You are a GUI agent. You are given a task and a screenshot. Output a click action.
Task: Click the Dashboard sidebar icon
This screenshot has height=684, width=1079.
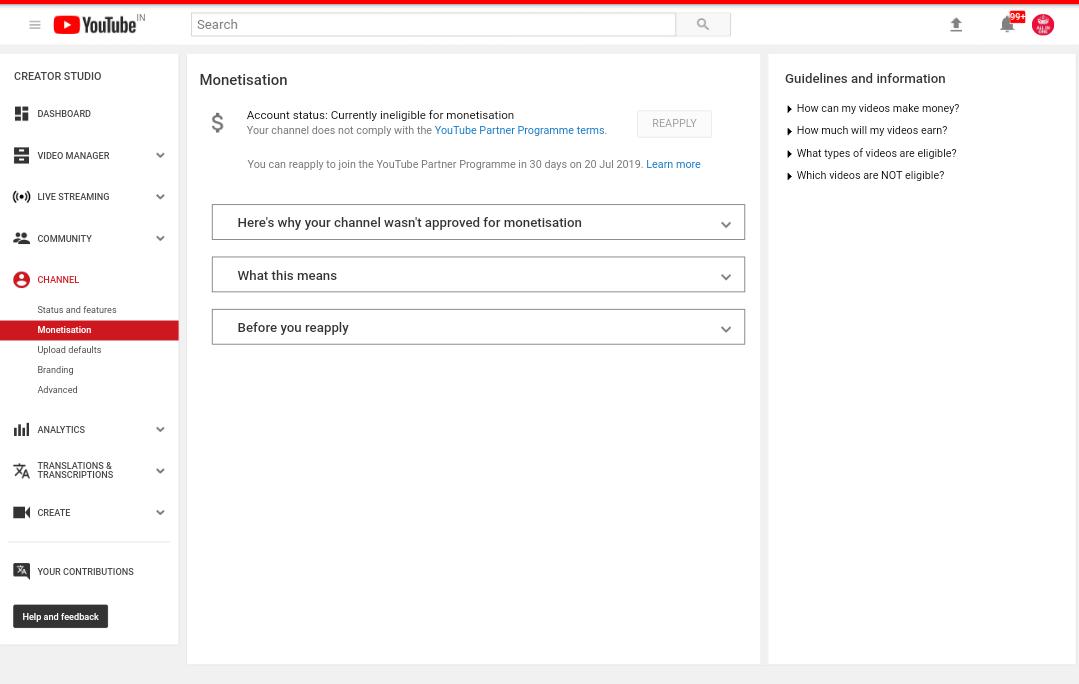21,114
